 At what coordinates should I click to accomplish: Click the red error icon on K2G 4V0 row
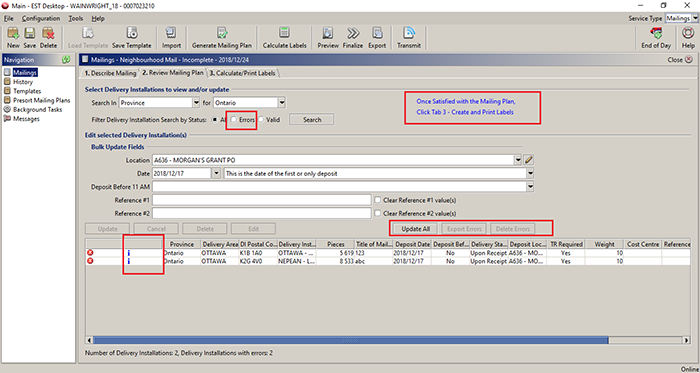90,261
